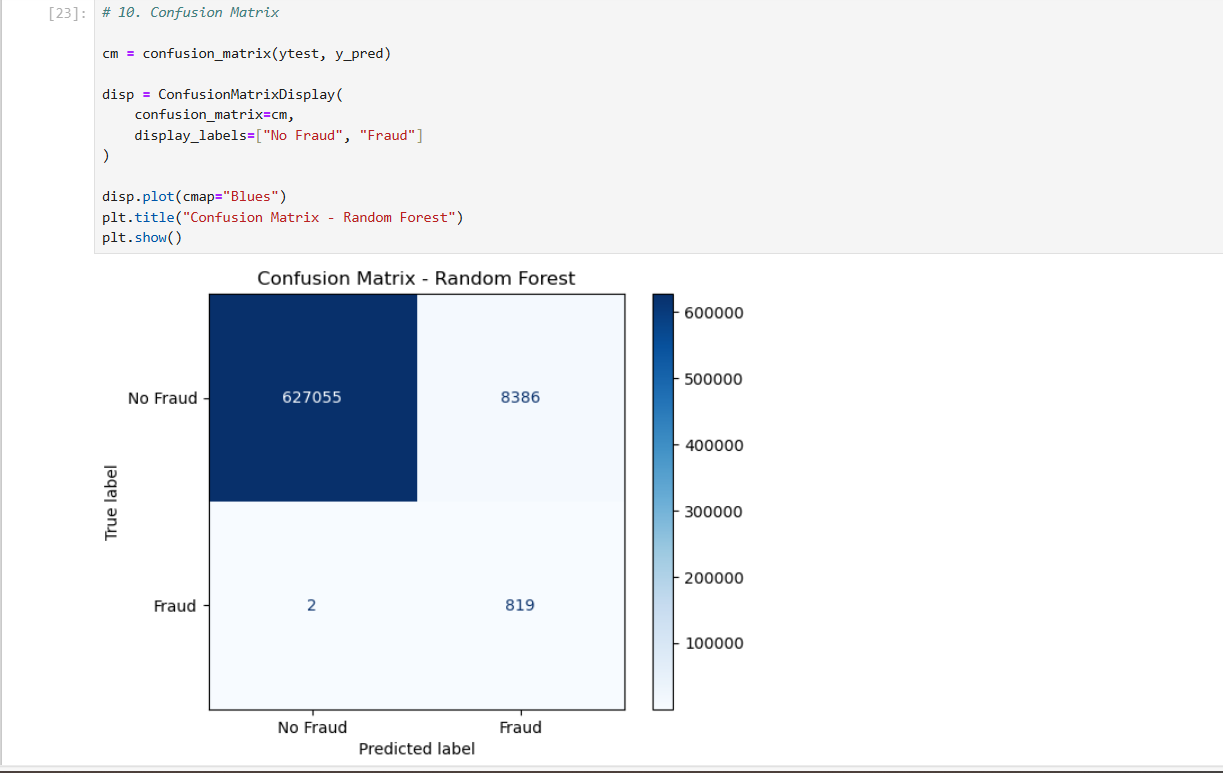Place cursor on the plt.title code line
This screenshot has height=773, width=1223.
point(282,217)
